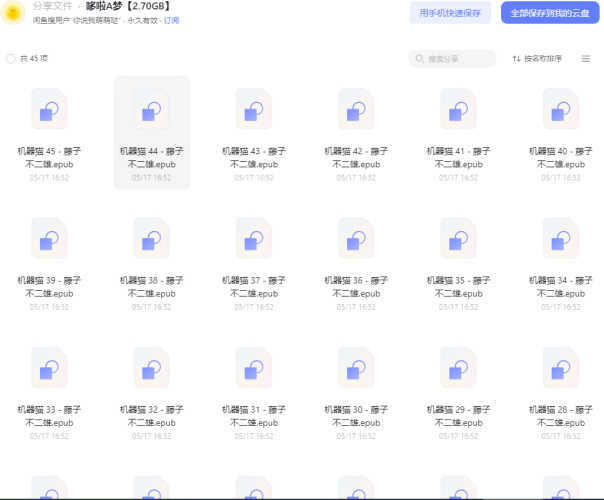The width and height of the screenshot is (604, 500).
Task: Select the file name text 机器猫 33 - 藤子不二雄.epub
Action: point(49,416)
